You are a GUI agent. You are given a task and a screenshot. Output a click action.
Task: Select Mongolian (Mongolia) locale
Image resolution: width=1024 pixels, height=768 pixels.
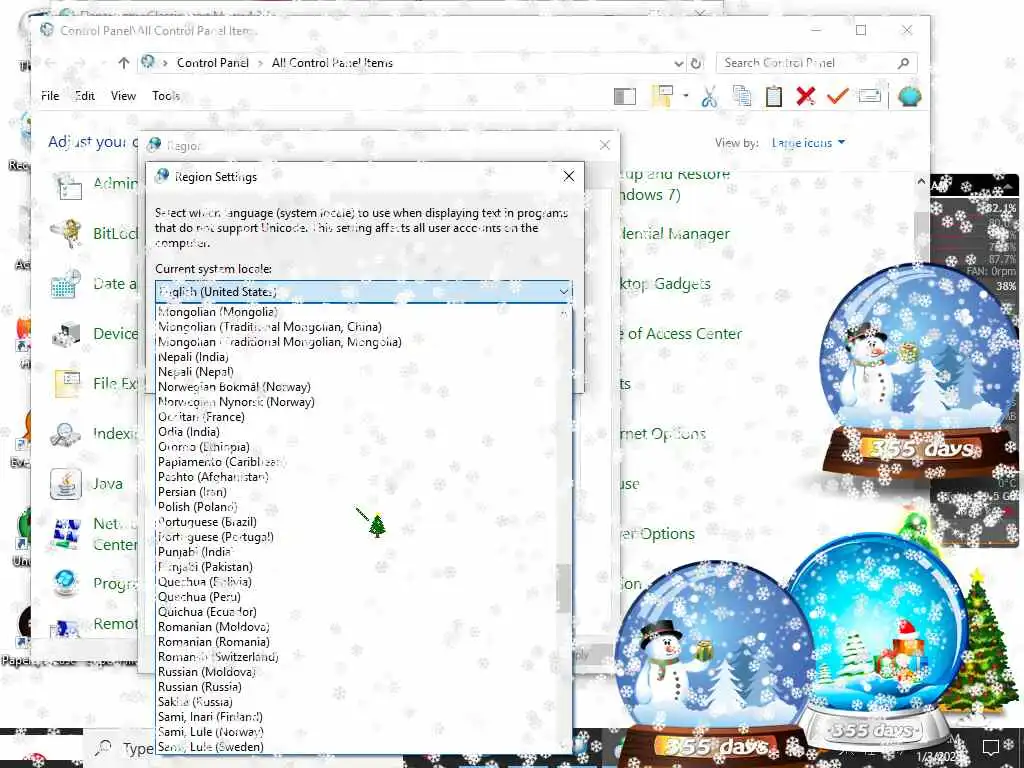[x=357, y=312]
